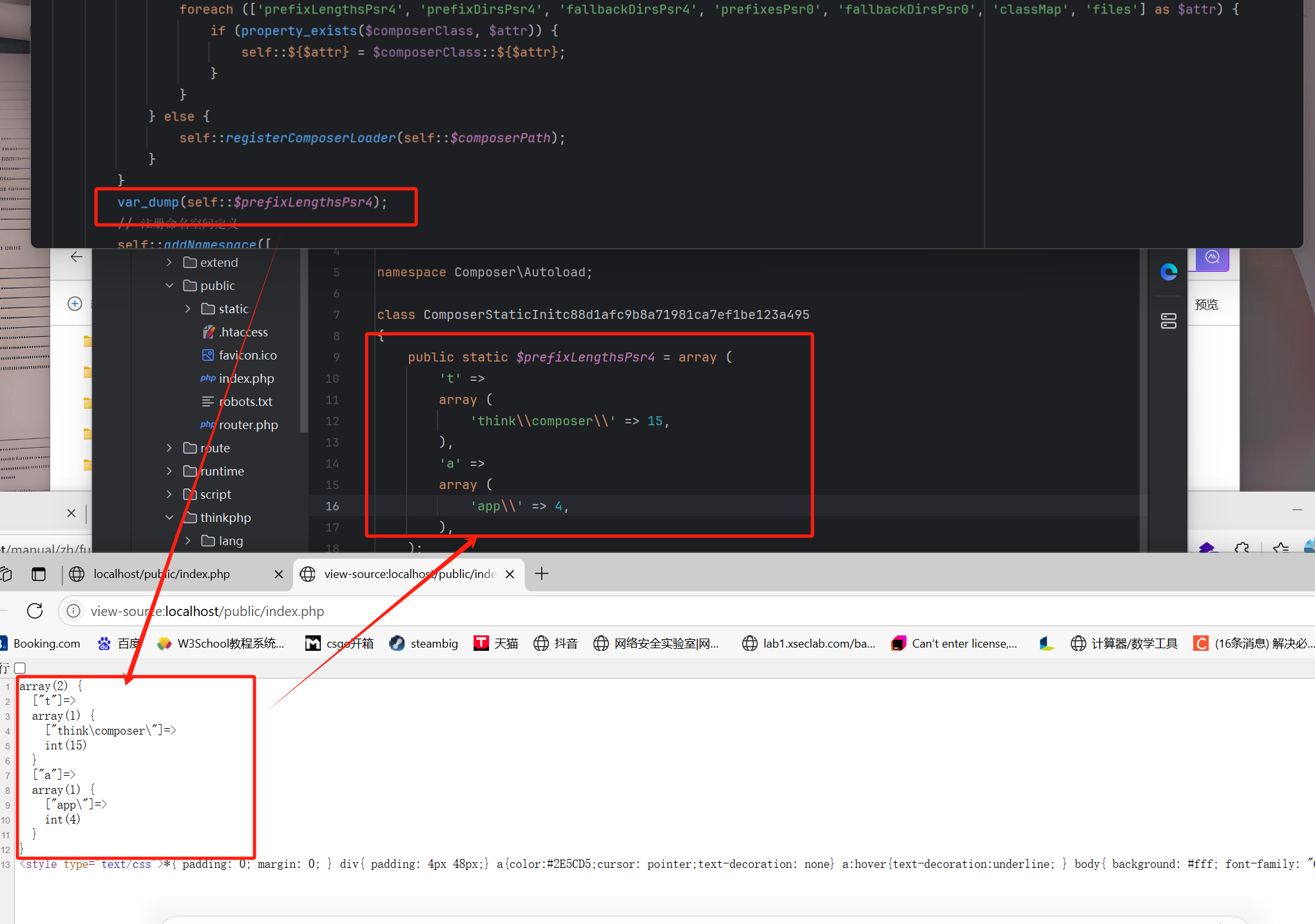Click the stacked panels icon below Edge logo
The width and height of the screenshot is (1315, 924).
click(x=1168, y=321)
